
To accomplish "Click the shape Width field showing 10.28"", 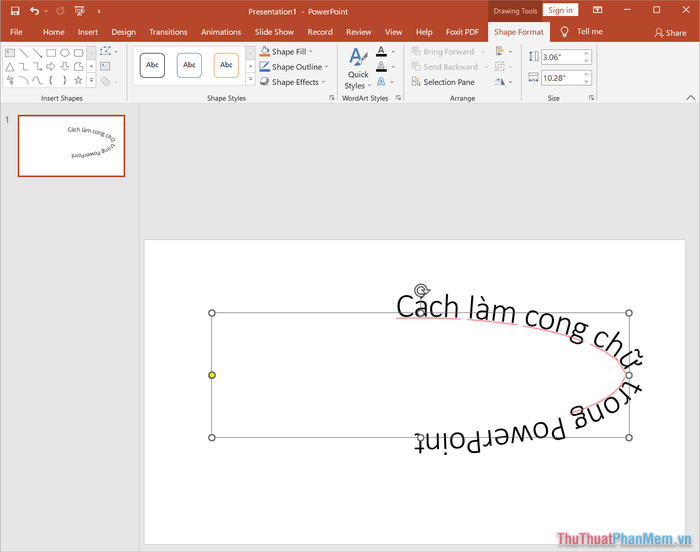I will (x=562, y=78).
